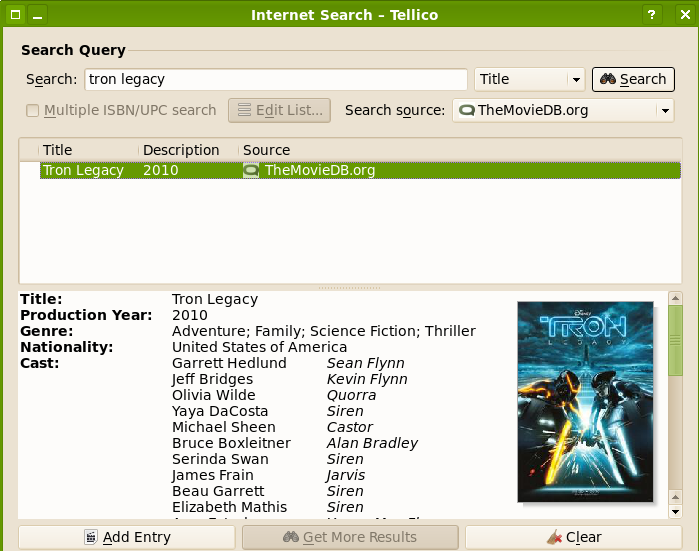Click the cast name Garrett Hedlund
The height and width of the screenshot is (551, 699).
tap(229, 363)
